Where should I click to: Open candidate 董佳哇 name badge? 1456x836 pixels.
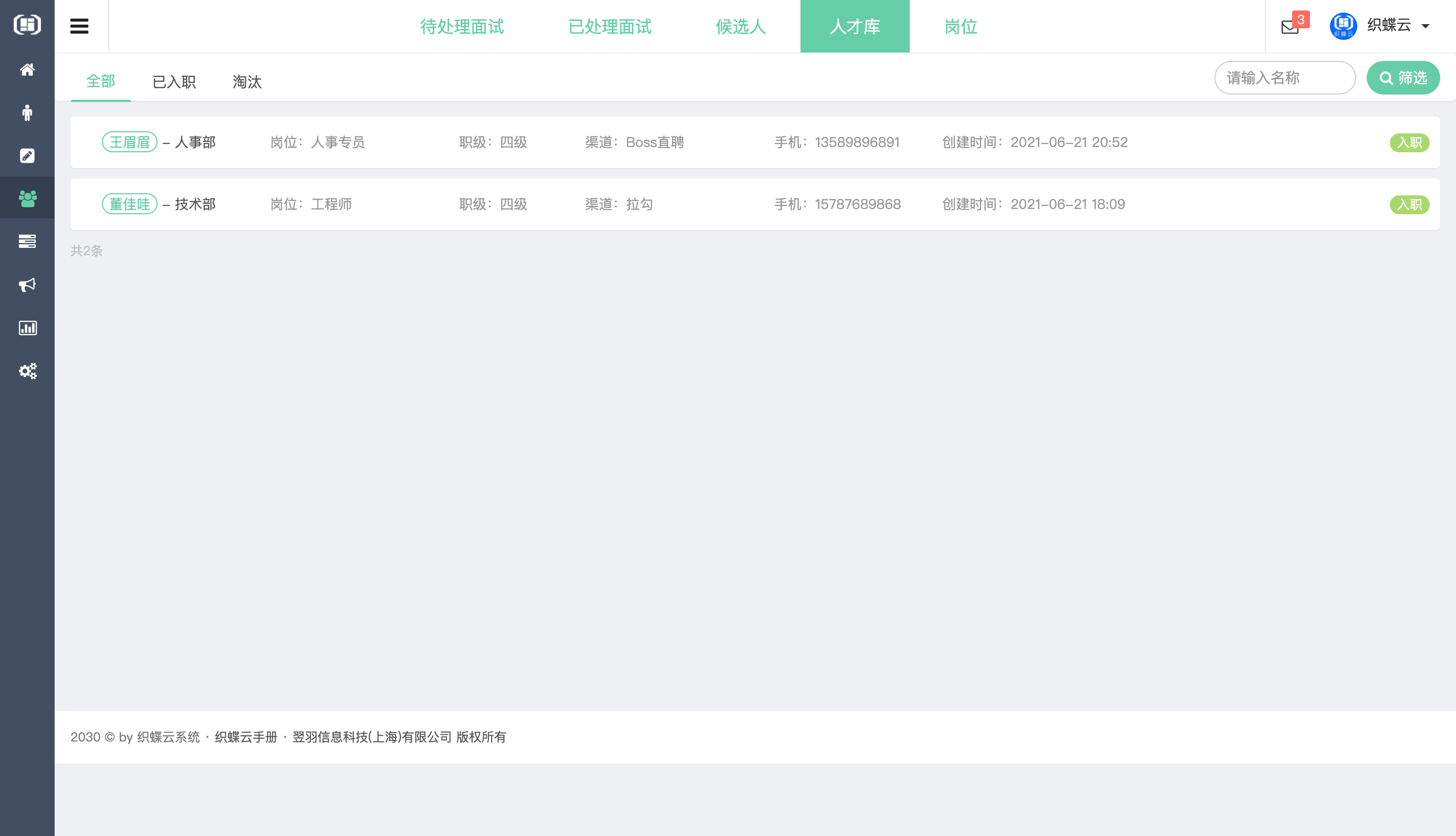pyautogui.click(x=130, y=204)
